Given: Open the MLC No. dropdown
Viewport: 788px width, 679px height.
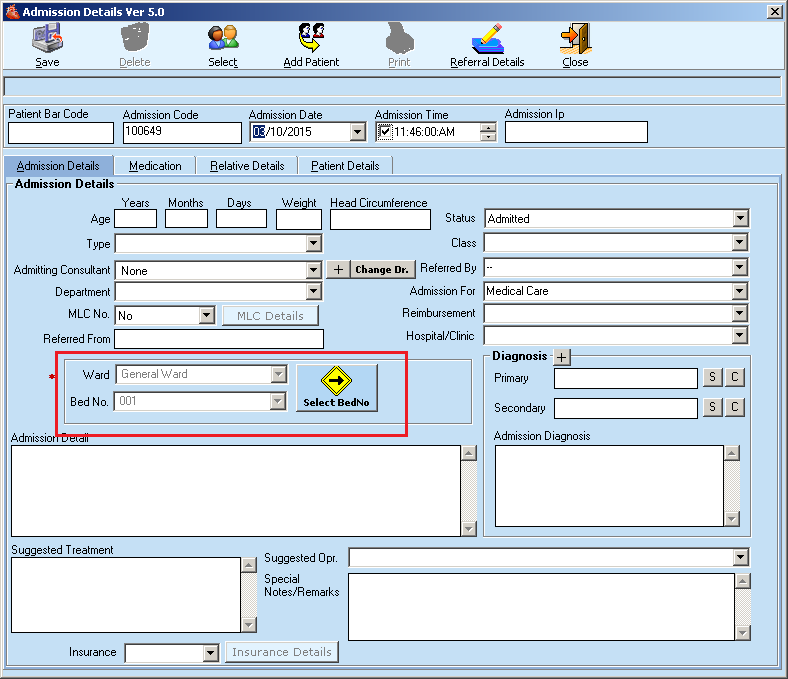Looking at the screenshot, I should pyautogui.click(x=207, y=315).
